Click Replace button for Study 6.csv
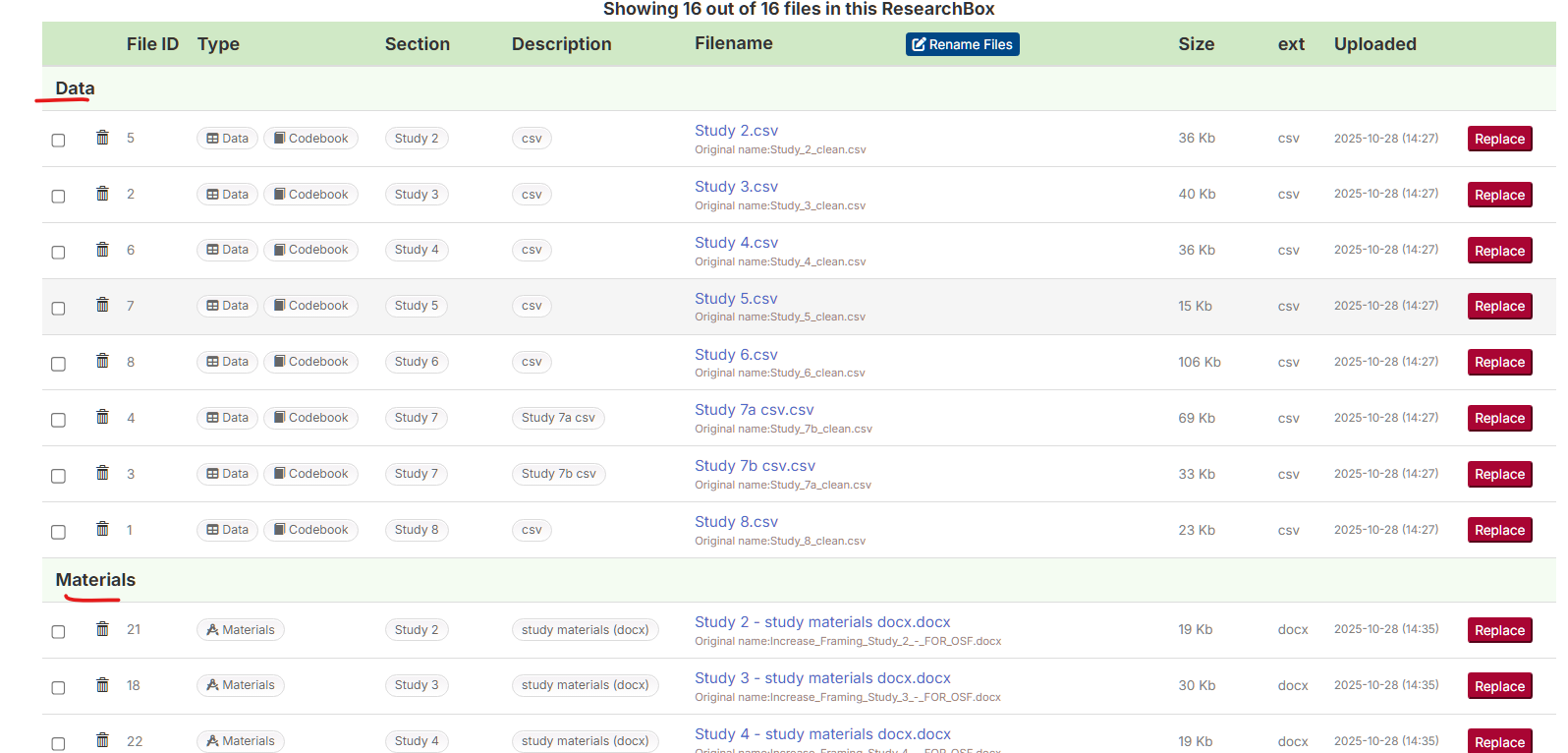1568x753 pixels. [x=1499, y=363]
